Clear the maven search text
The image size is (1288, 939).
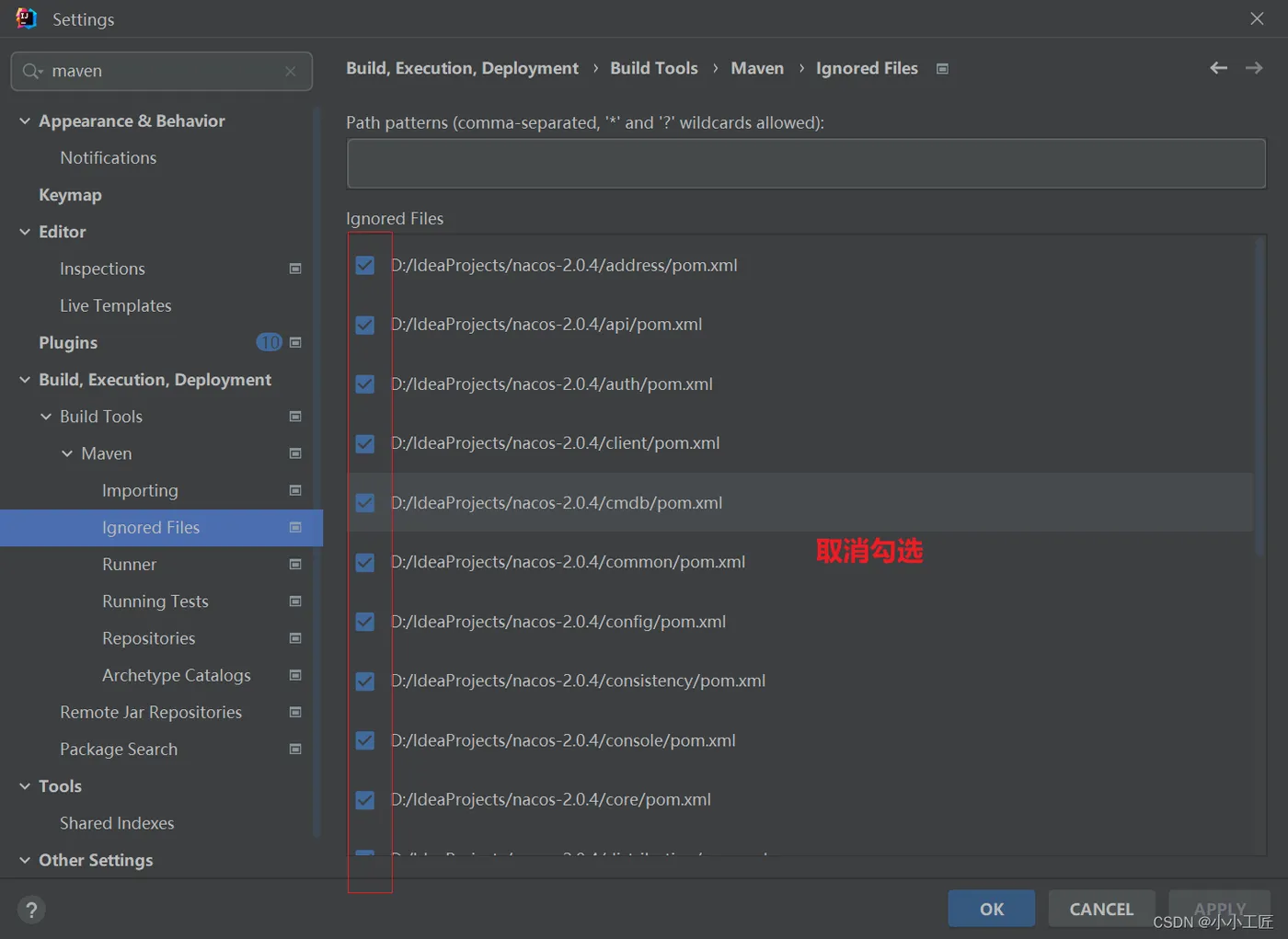pos(291,71)
